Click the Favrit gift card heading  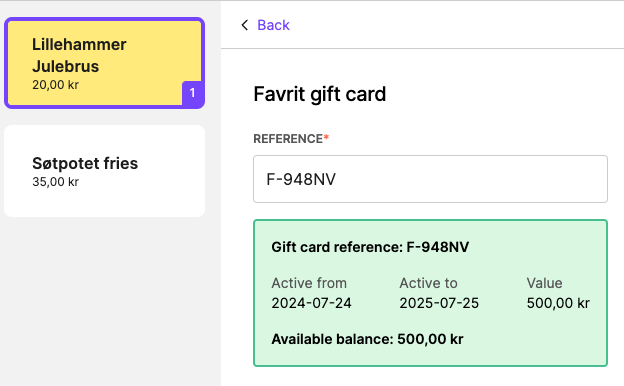320,94
